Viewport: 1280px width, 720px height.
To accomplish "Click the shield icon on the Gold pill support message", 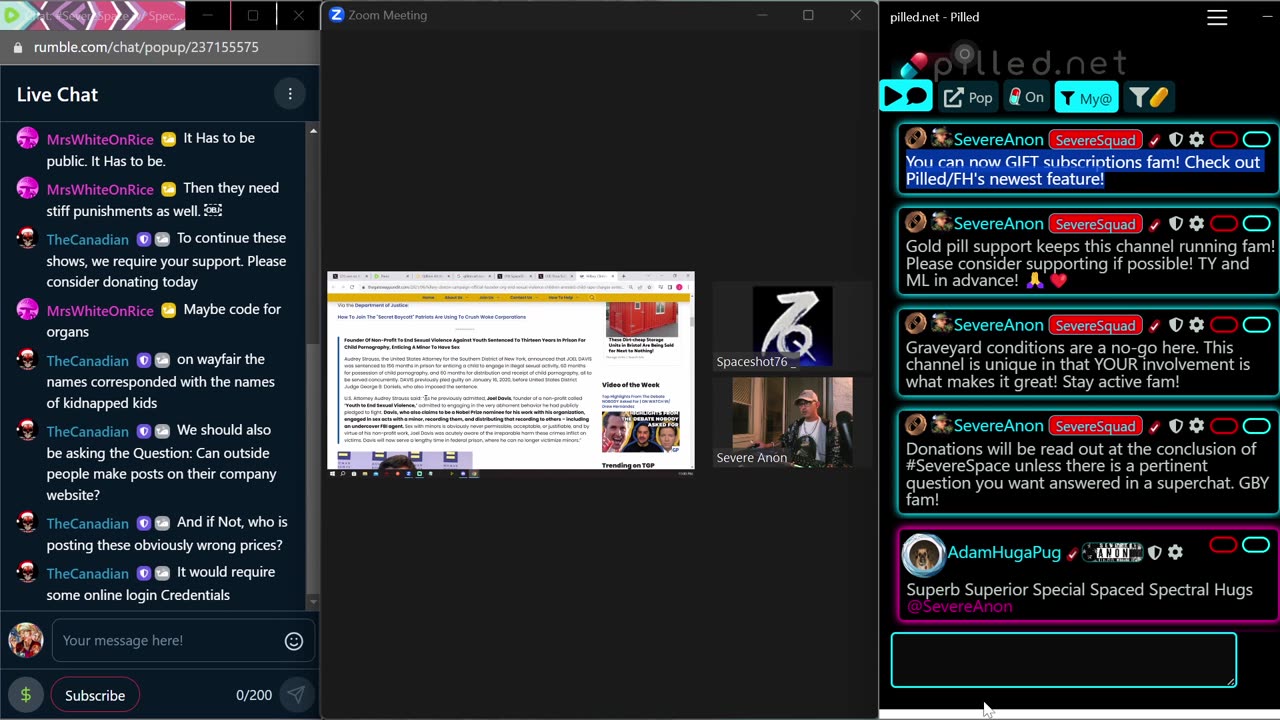I will [1176, 224].
